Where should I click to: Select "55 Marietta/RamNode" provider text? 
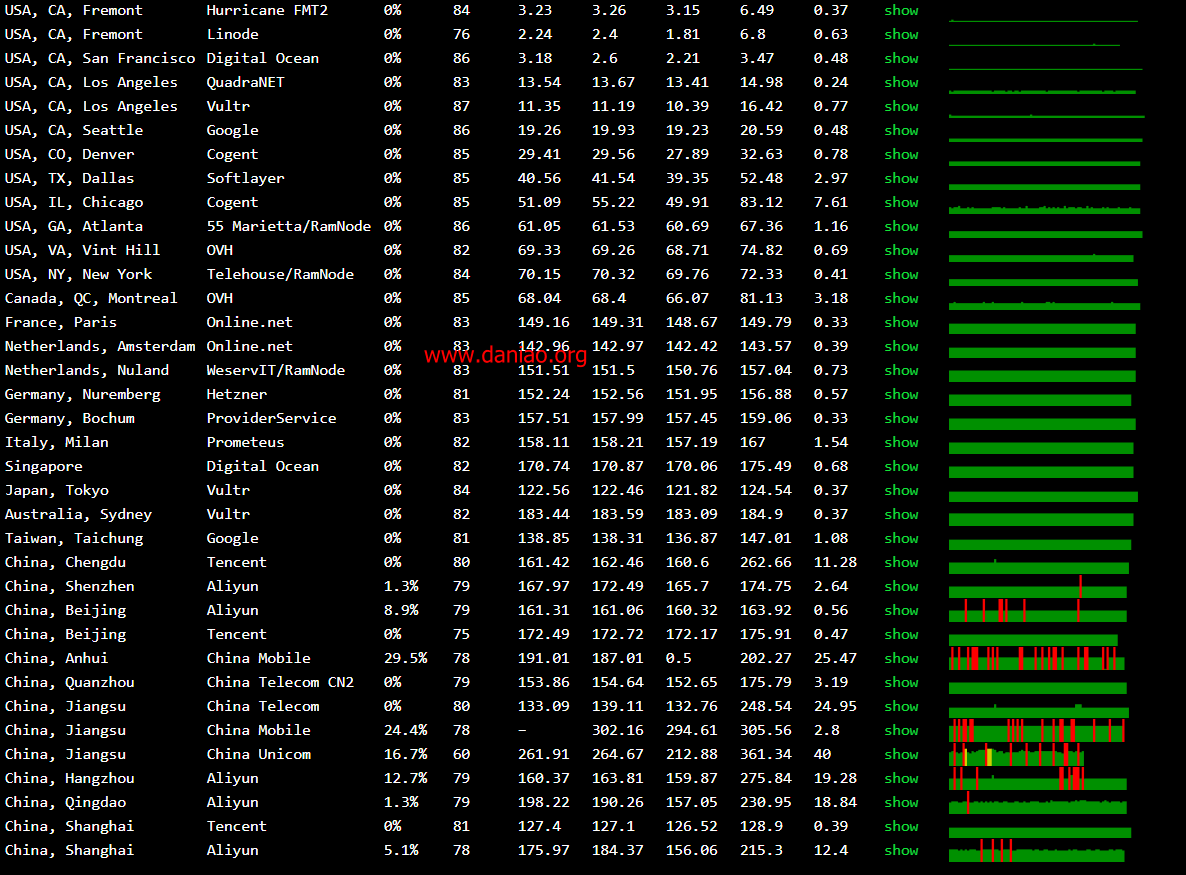289,227
